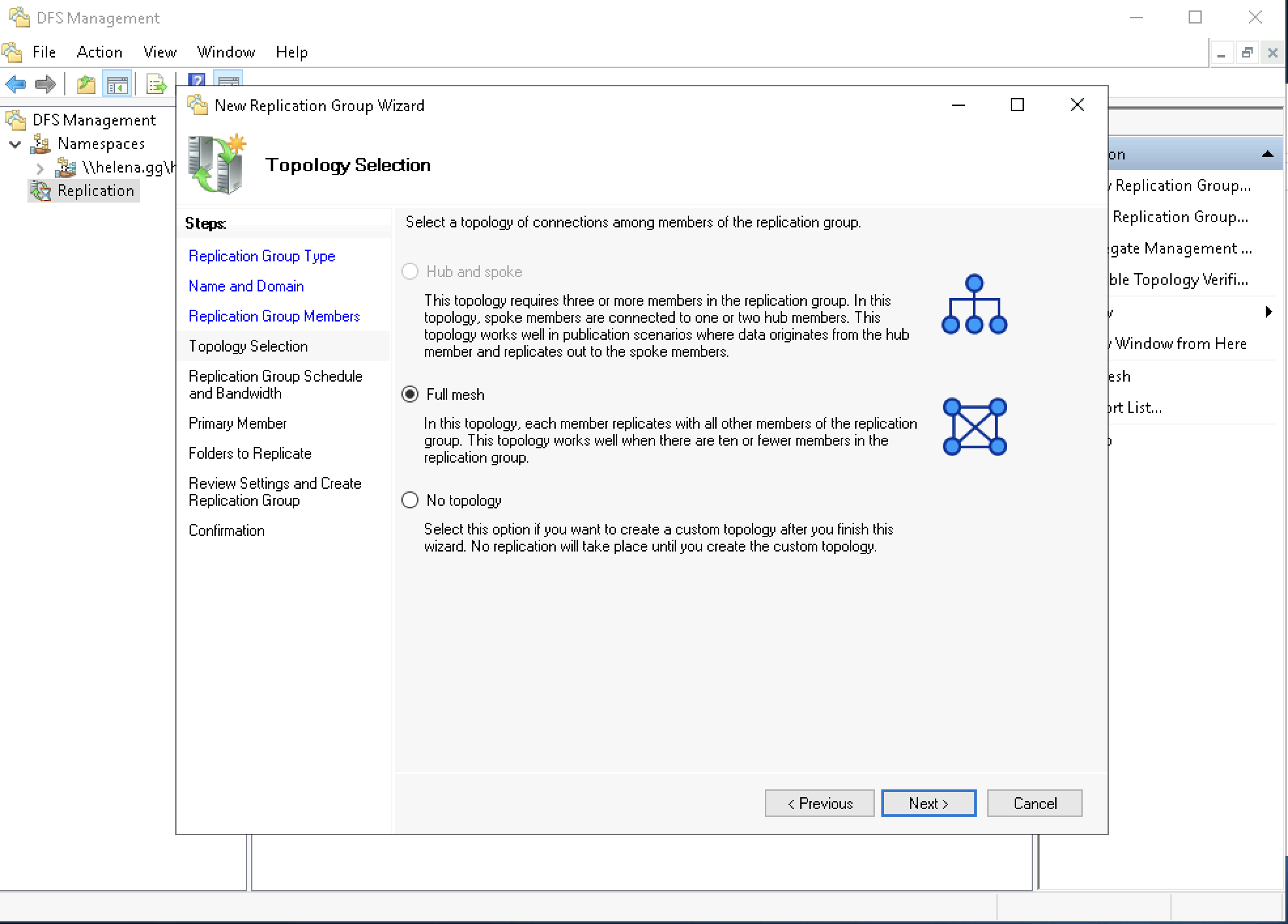1288x924 pixels.
Task: Select the Full mesh radio button
Action: point(410,395)
